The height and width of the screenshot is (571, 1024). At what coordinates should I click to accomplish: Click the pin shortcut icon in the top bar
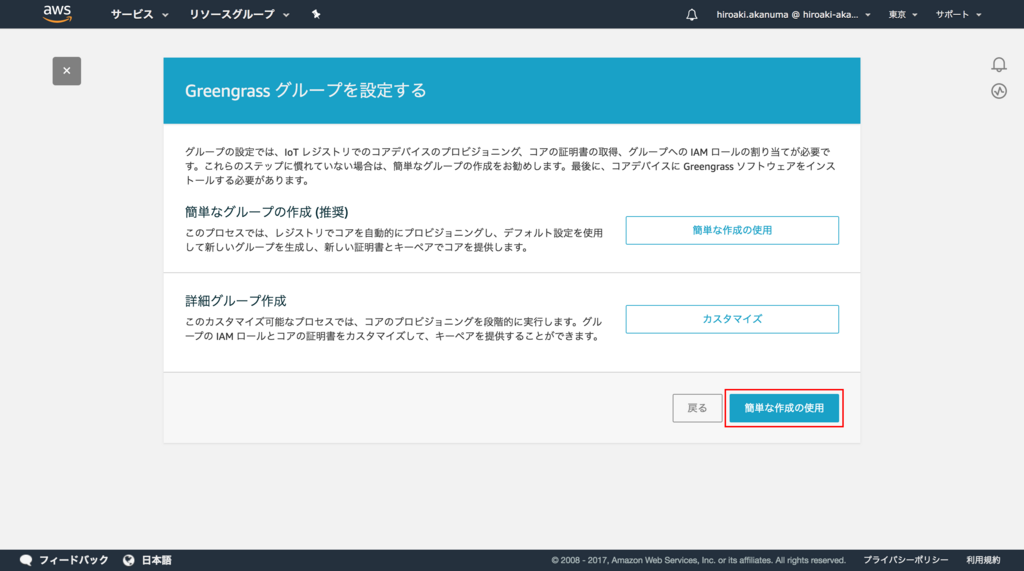pyautogui.click(x=316, y=14)
